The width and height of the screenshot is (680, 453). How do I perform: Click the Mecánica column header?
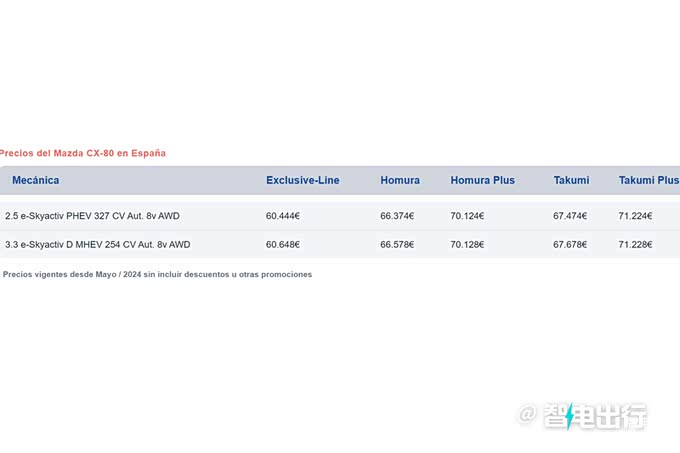click(36, 180)
